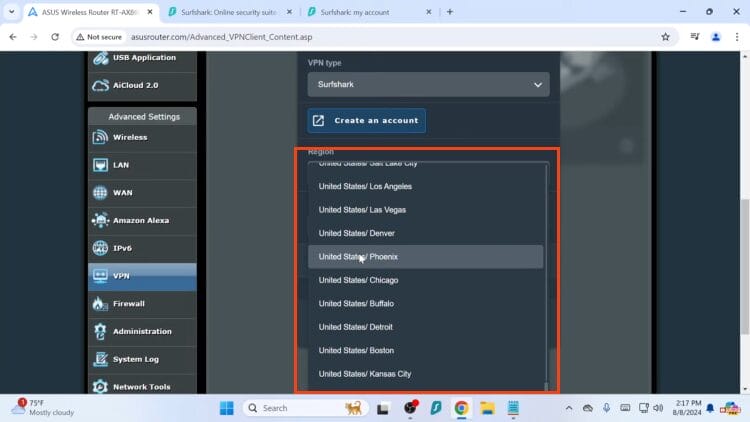Select United States/ Chicago region
This screenshot has width=750, height=422.
coord(425,280)
